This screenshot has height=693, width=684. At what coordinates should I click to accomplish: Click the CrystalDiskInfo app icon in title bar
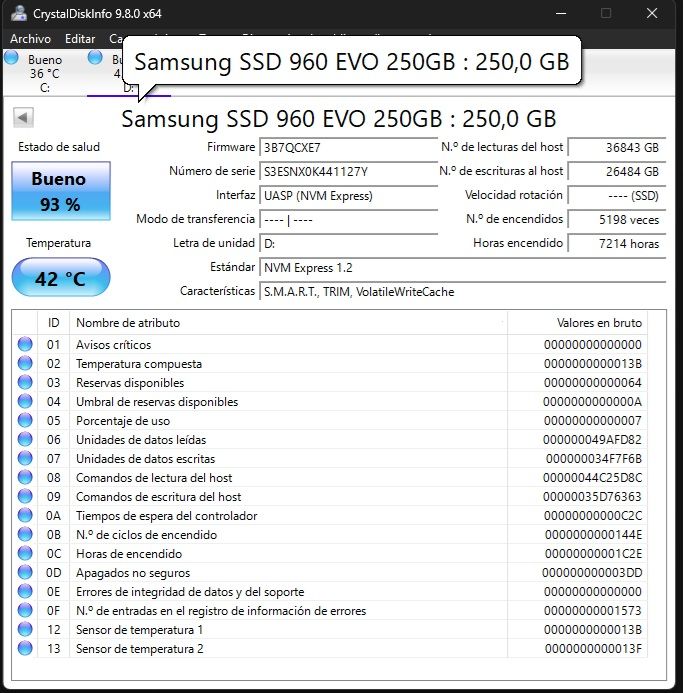click(x=18, y=13)
